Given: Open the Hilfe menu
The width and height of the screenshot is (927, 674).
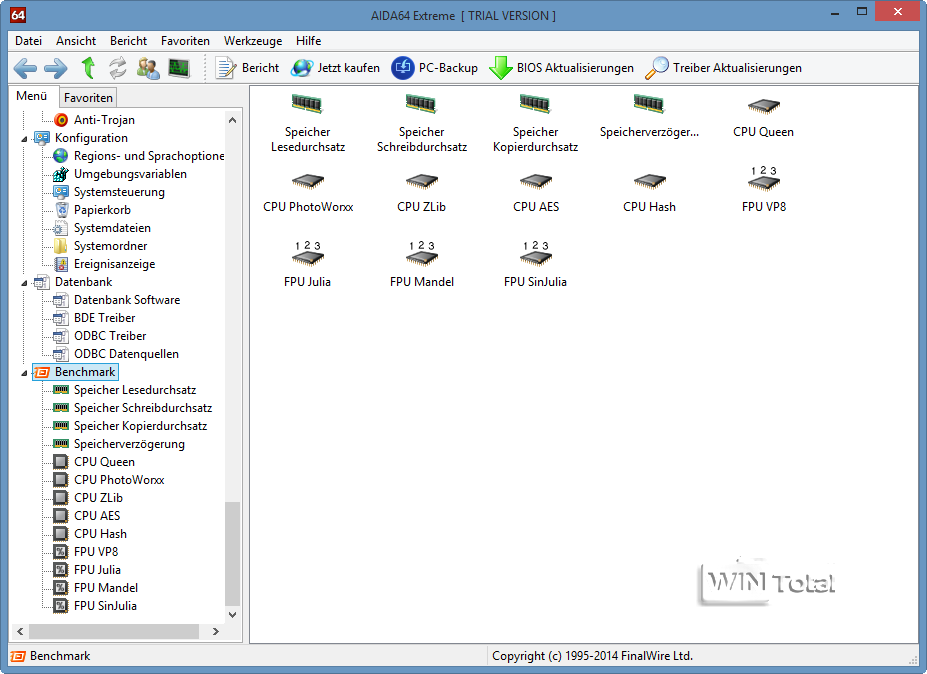Looking at the screenshot, I should click(x=308, y=41).
